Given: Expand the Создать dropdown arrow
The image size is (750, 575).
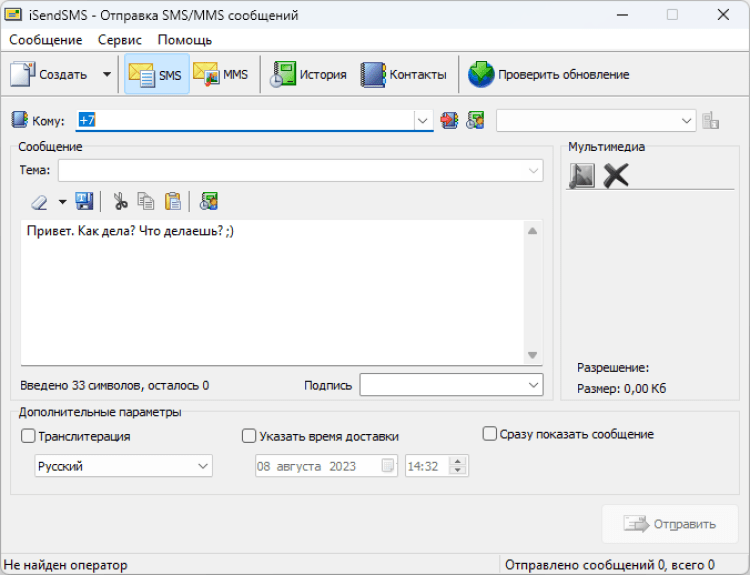Looking at the screenshot, I should (x=107, y=74).
